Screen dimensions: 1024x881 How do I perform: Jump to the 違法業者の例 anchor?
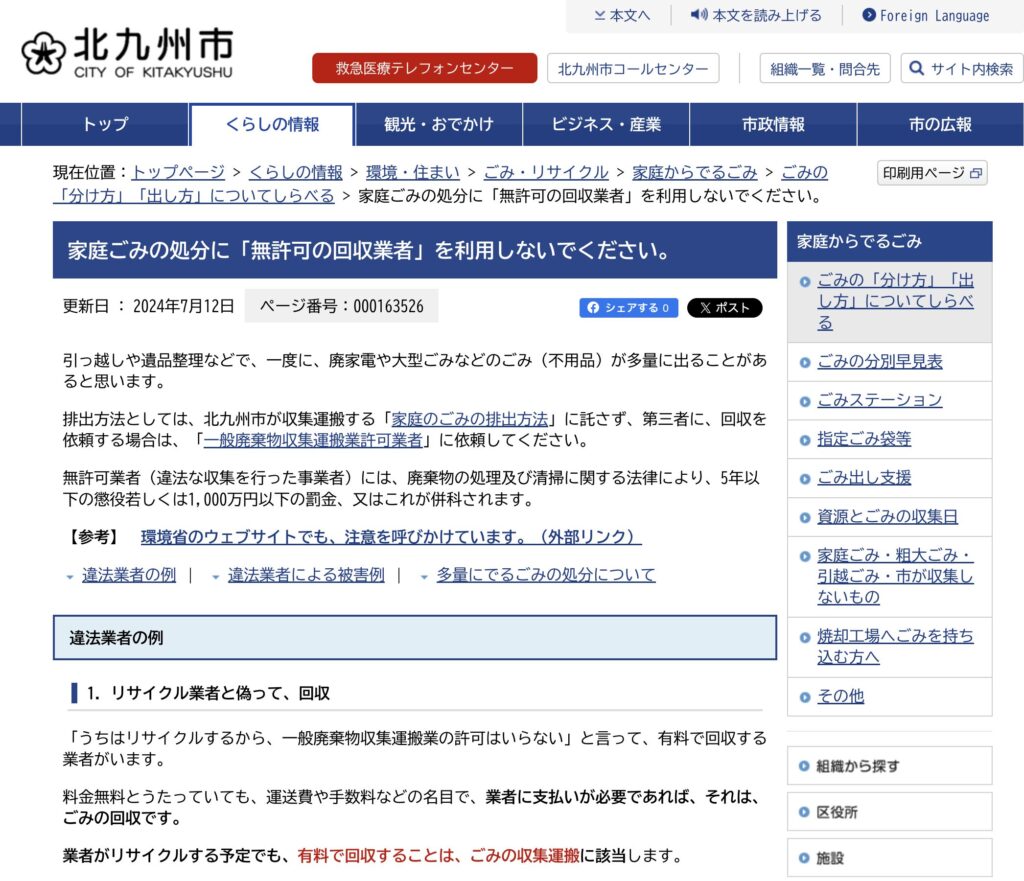tap(128, 575)
